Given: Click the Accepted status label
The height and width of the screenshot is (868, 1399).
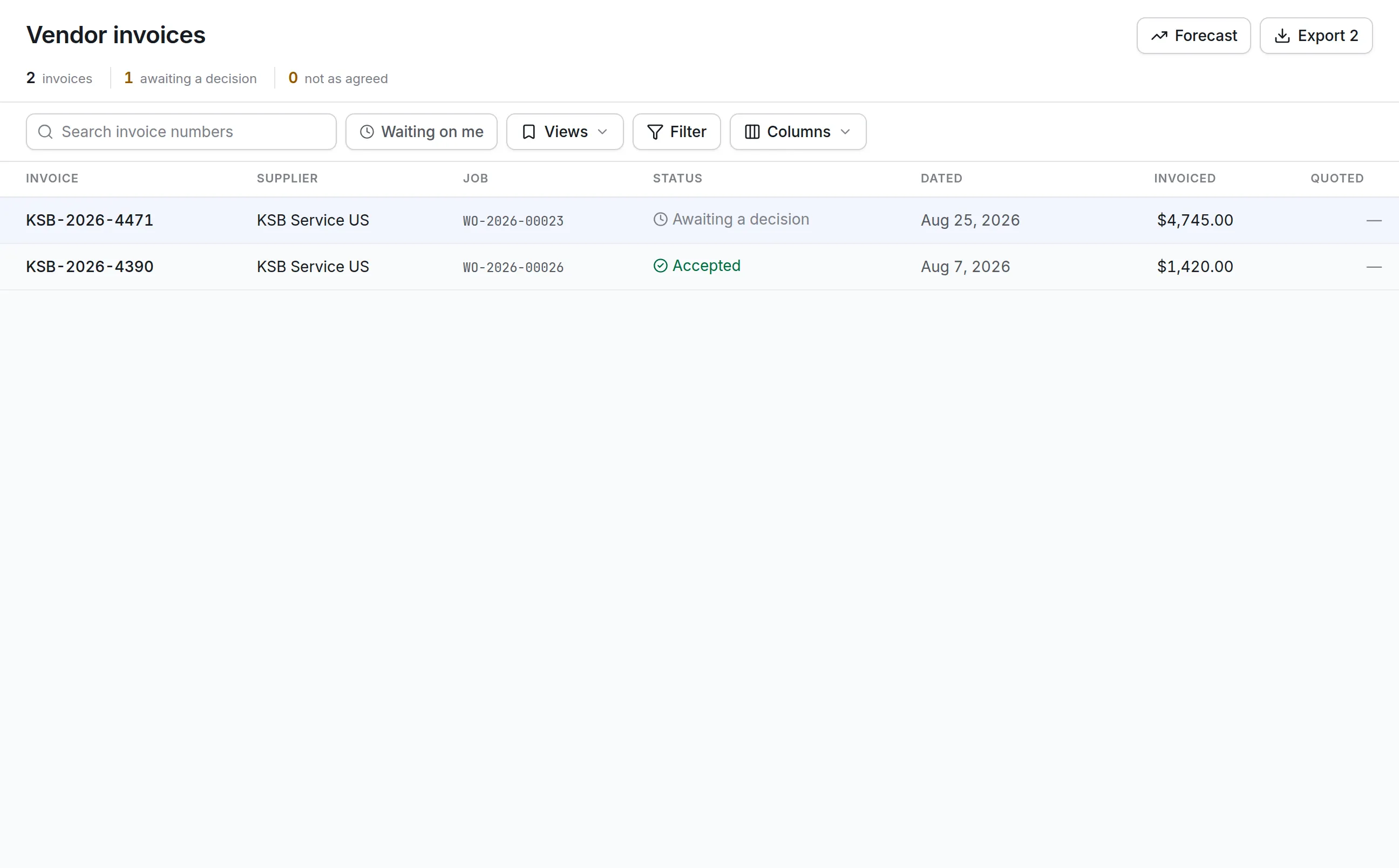Looking at the screenshot, I should (x=706, y=266).
